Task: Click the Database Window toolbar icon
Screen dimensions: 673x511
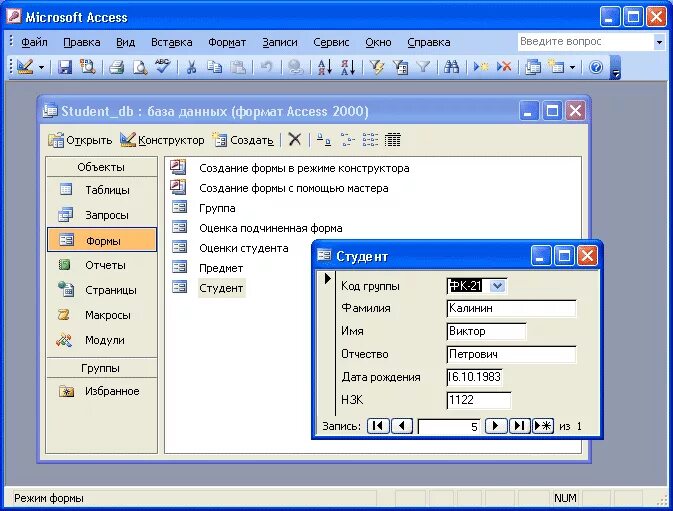Action: coord(533,67)
